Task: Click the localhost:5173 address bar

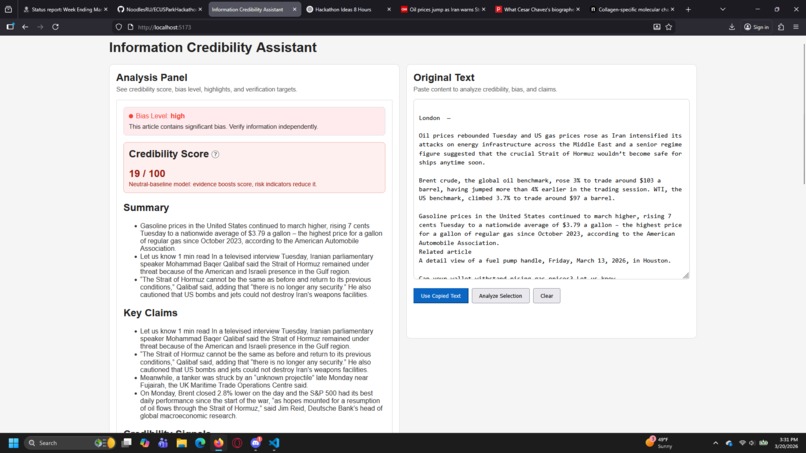Action: pyautogui.click(x=391, y=27)
